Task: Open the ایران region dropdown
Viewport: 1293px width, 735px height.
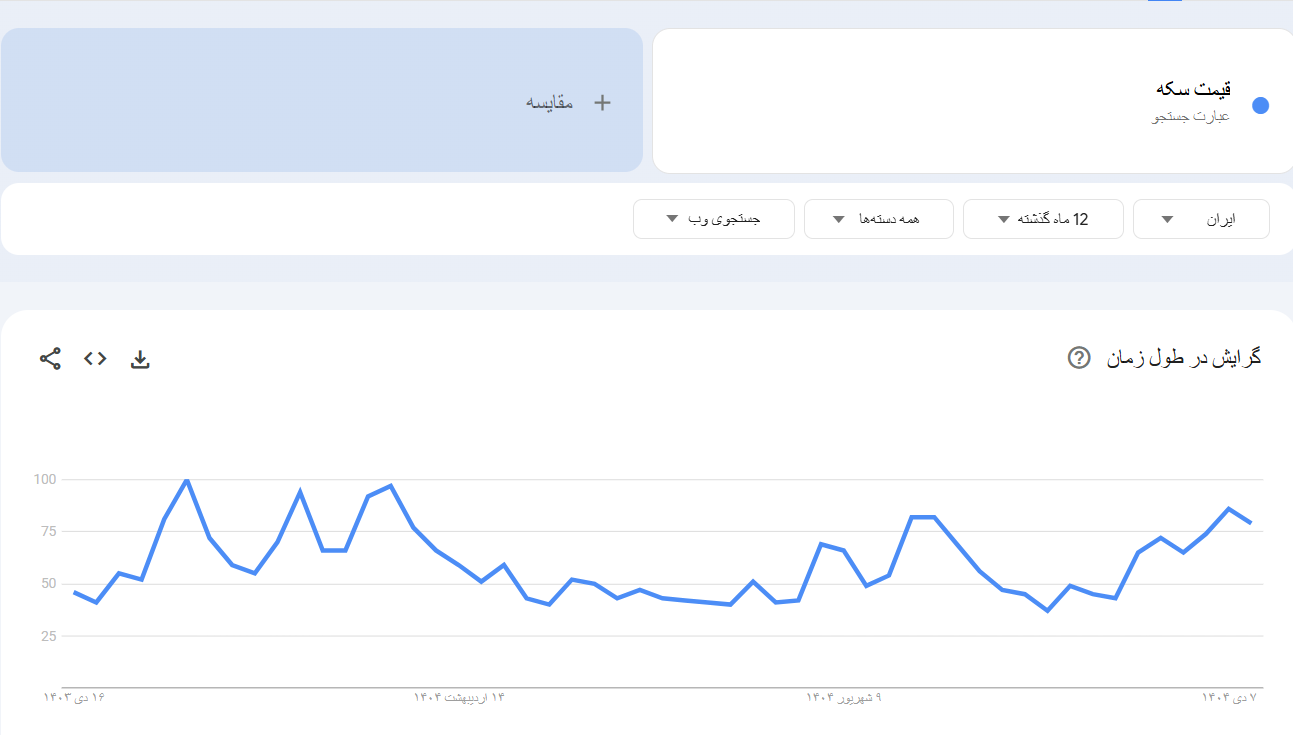Action: coord(1201,219)
